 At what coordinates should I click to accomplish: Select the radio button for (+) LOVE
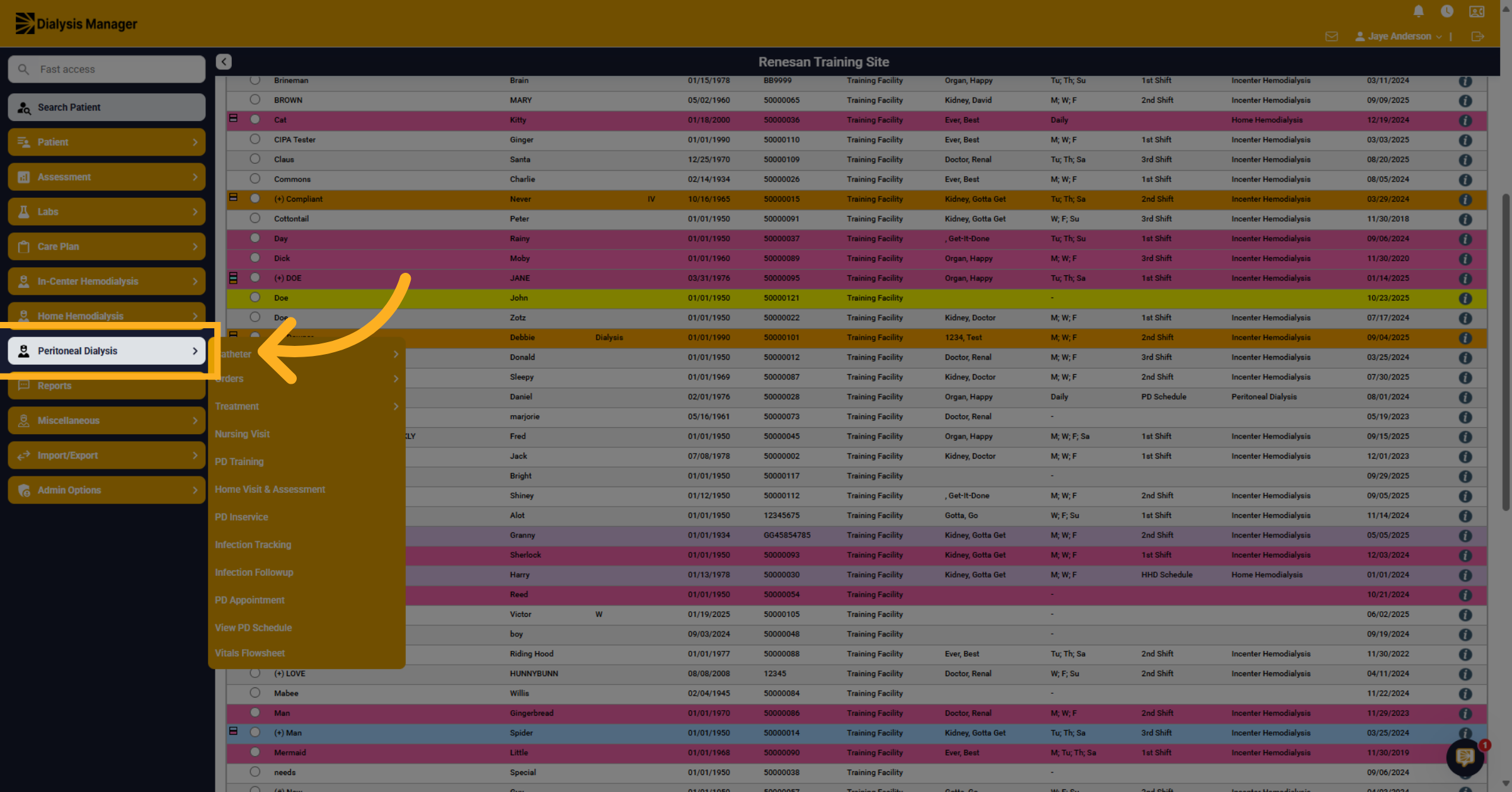pyautogui.click(x=255, y=673)
